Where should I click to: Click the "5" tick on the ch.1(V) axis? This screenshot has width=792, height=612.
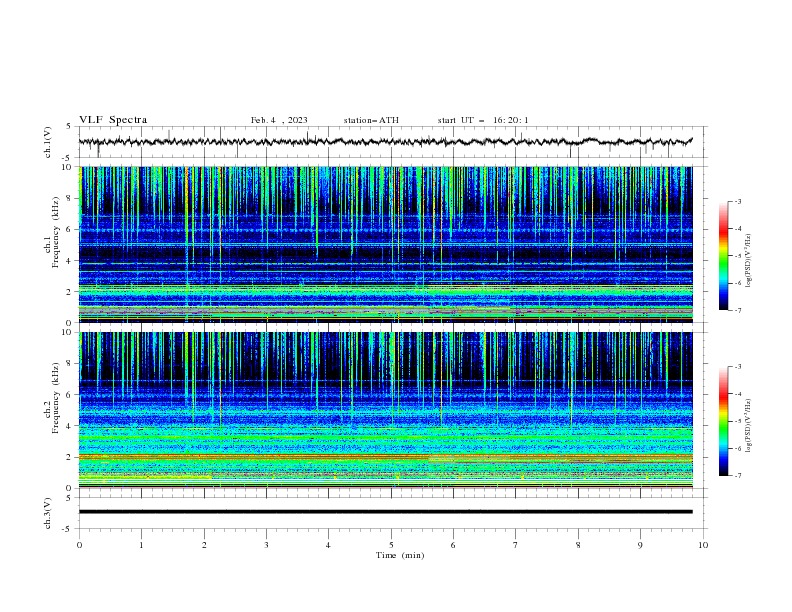click(70, 126)
